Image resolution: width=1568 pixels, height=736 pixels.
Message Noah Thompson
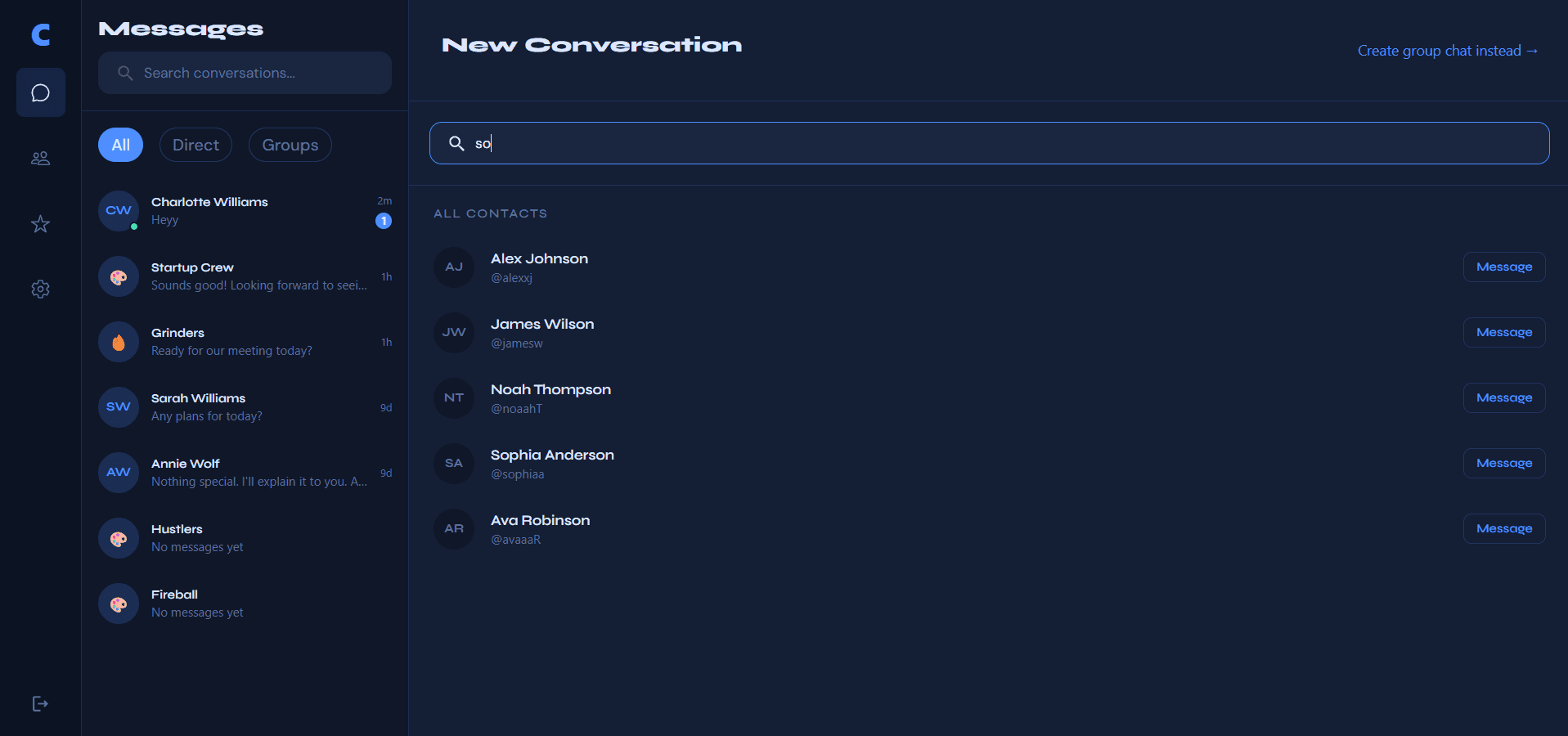(x=1504, y=398)
